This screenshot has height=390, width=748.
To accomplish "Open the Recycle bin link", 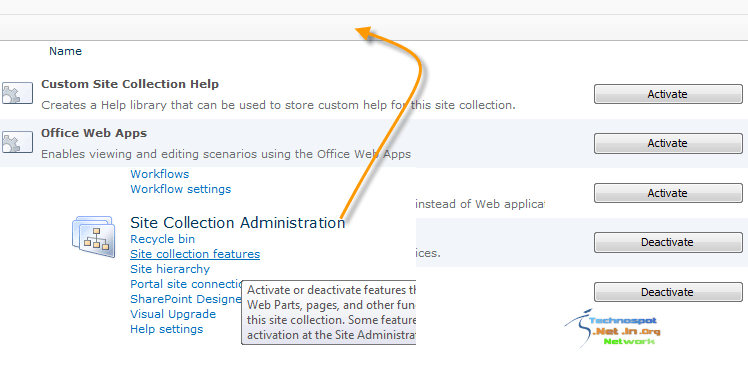I will click(x=163, y=239).
